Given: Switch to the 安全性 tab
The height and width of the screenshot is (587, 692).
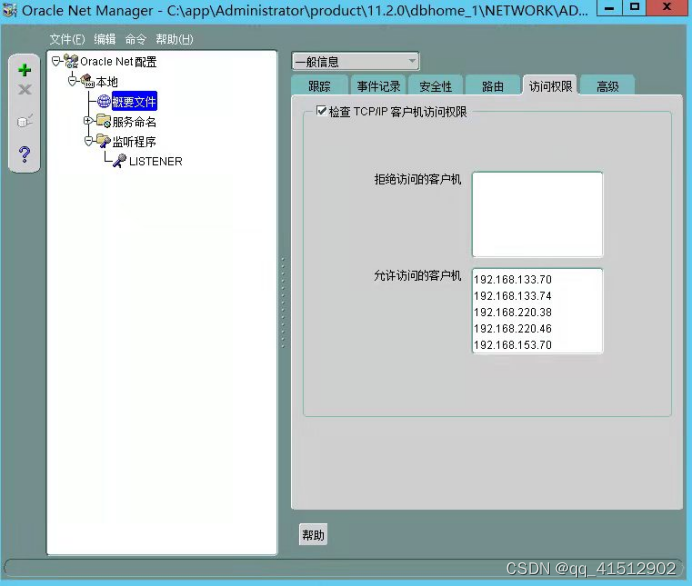Looking at the screenshot, I should 436,86.
